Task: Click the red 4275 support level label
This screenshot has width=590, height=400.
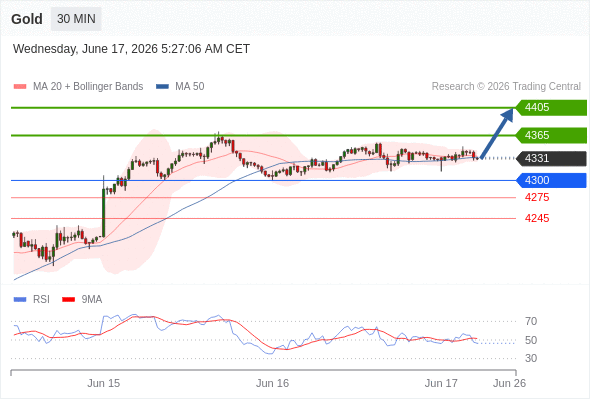Action: 537,197
